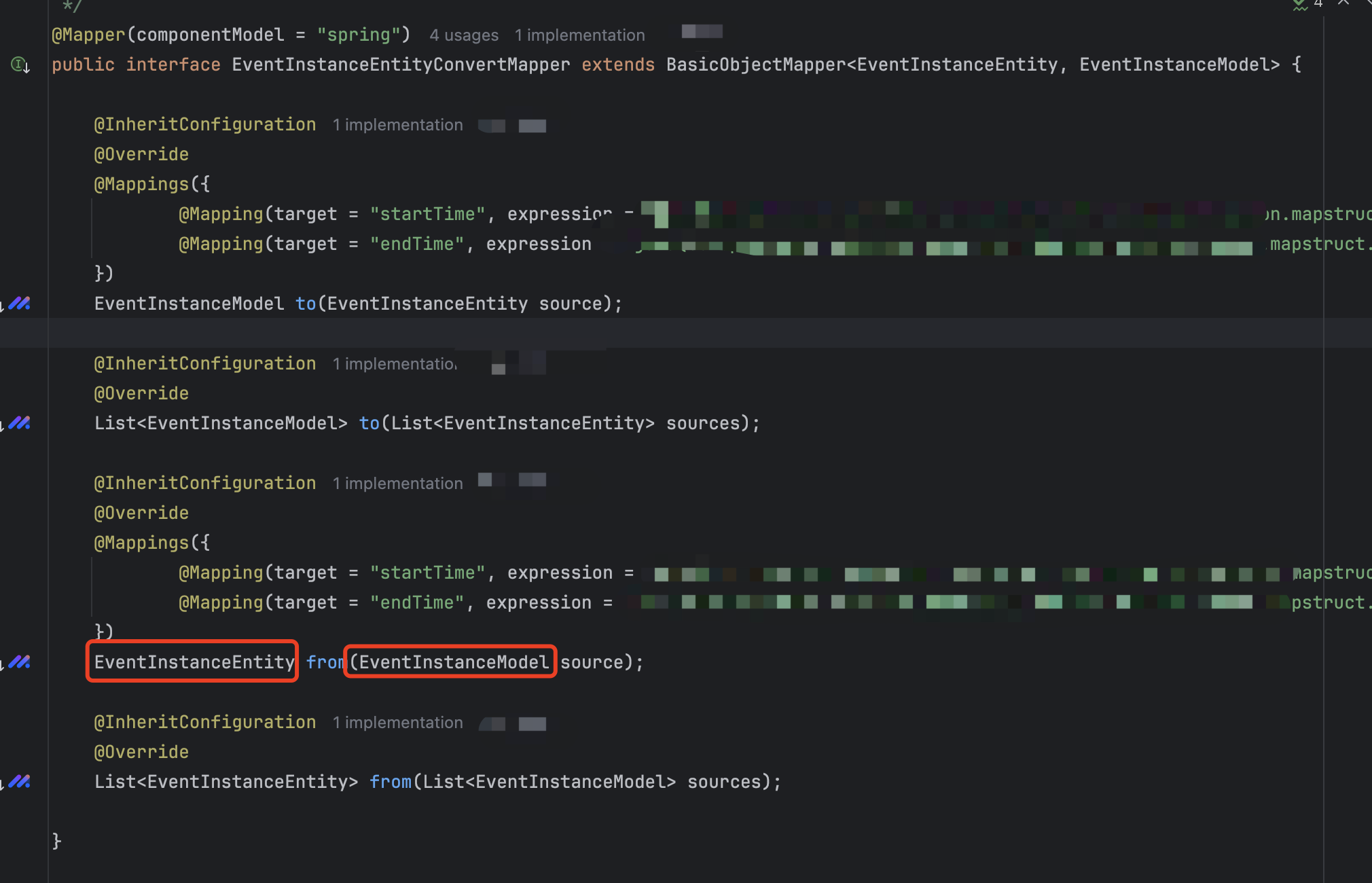The height and width of the screenshot is (883, 1372).
Task: Open the '4 usages' hint after @Mapper
Action: click(x=464, y=35)
